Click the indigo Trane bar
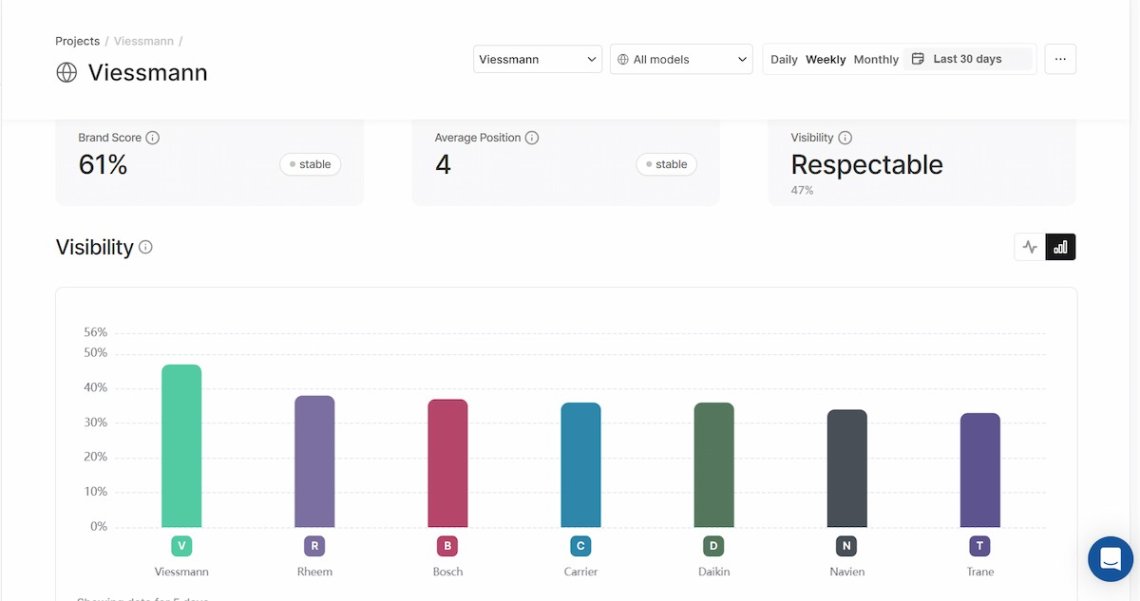Viewport: 1140px width, 601px height. pyautogui.click(x=980, y=470)
